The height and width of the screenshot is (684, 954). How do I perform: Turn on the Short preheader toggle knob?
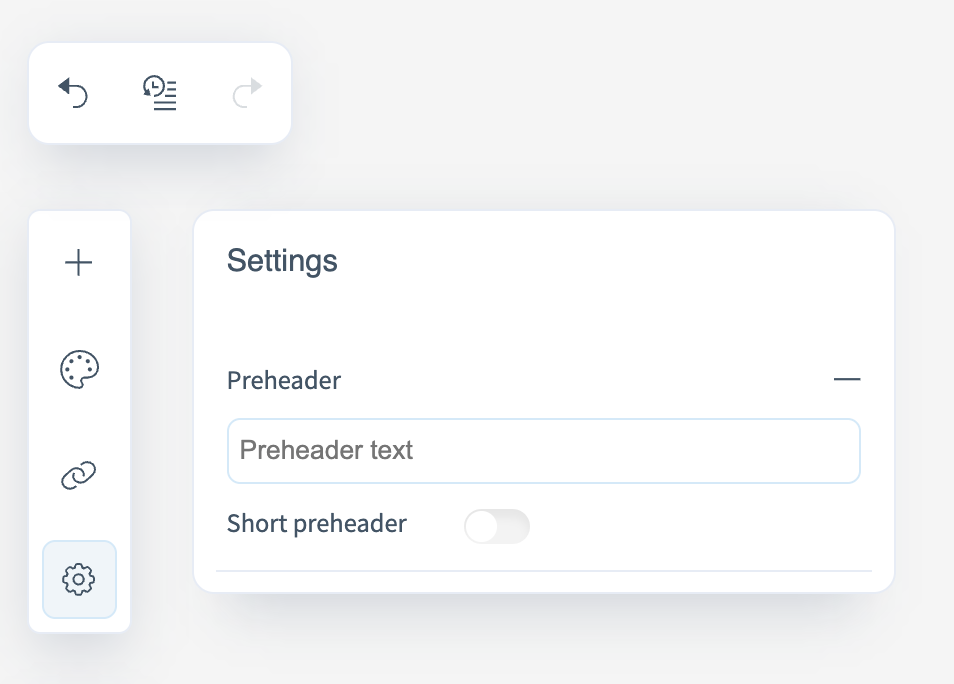click(483, 526)
